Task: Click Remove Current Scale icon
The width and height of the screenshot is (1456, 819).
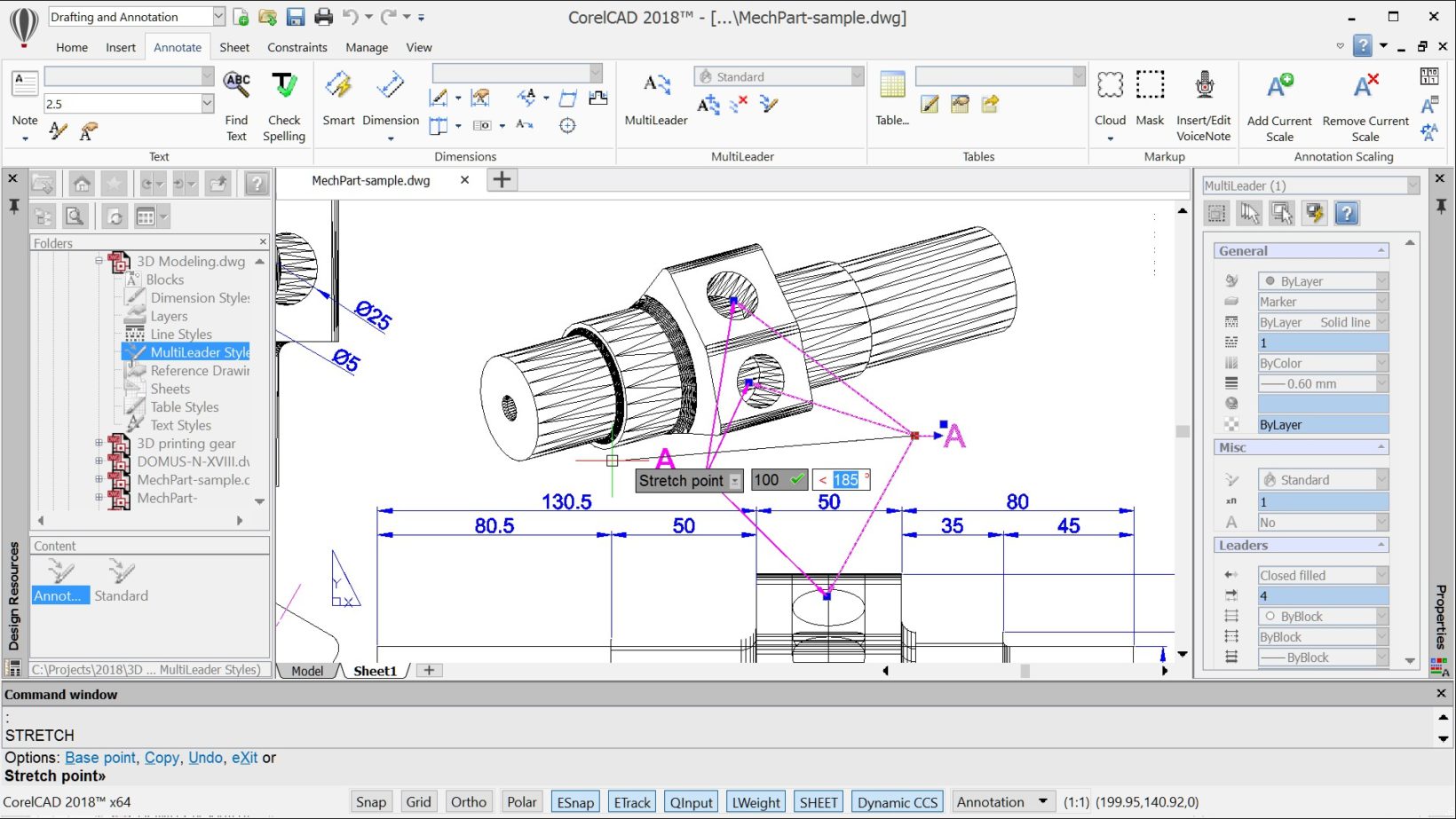Action: click(1365, 86)
